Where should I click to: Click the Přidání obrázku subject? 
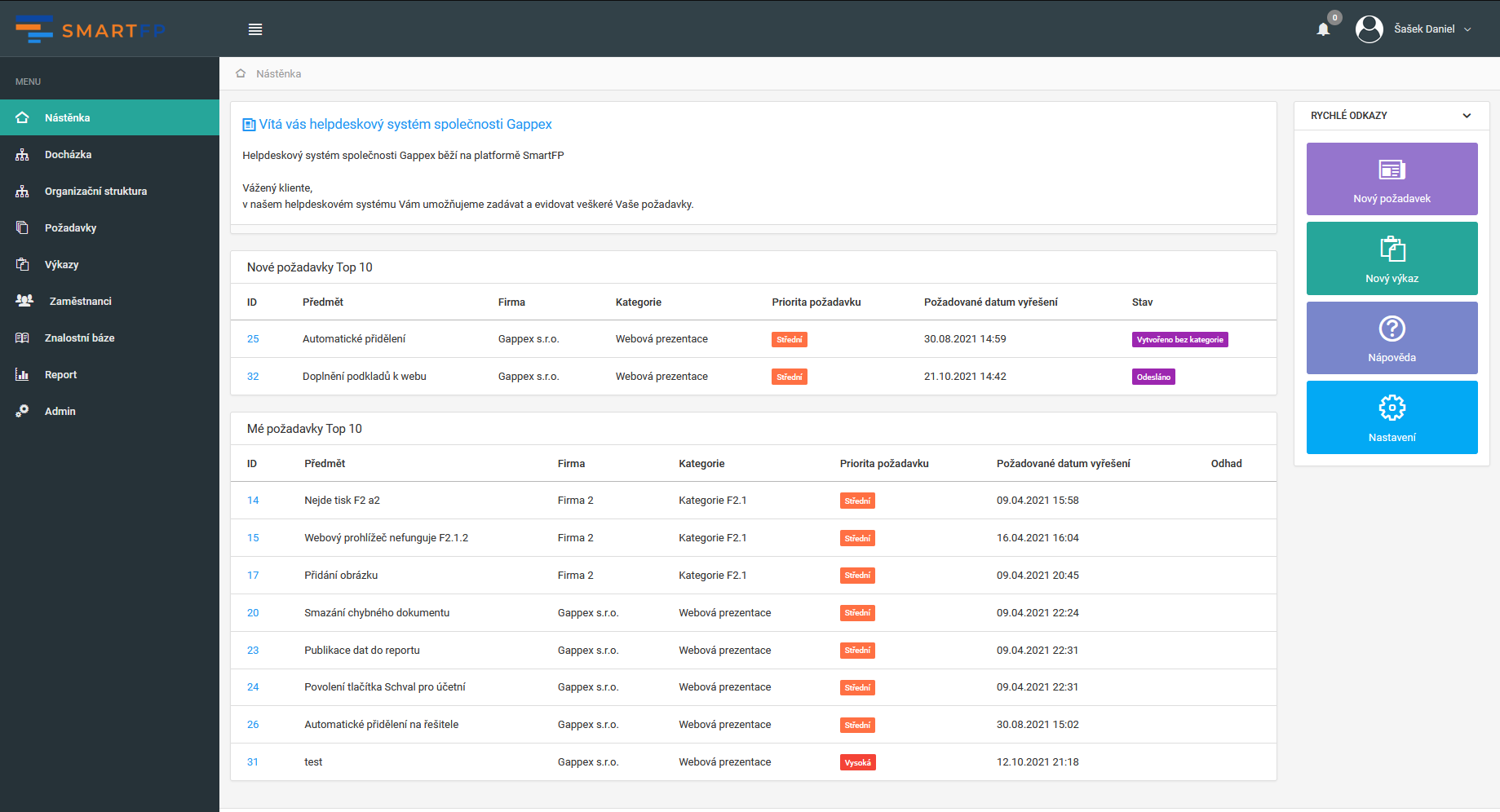[341, 576]
